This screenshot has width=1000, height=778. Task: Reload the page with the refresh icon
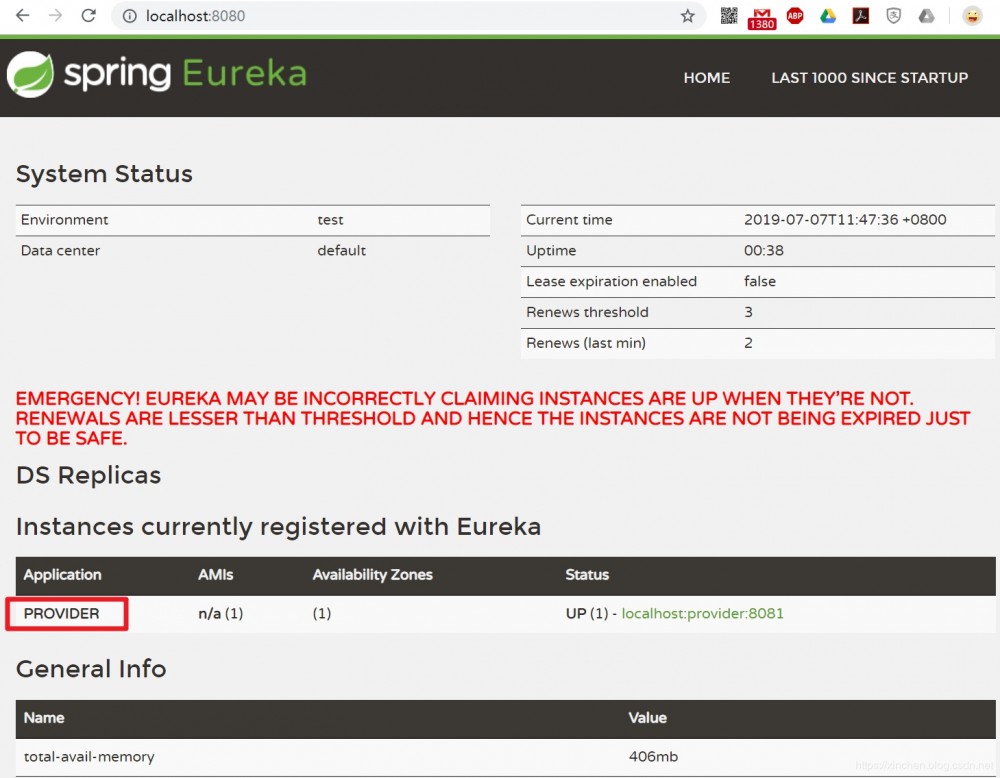[89, 15]
